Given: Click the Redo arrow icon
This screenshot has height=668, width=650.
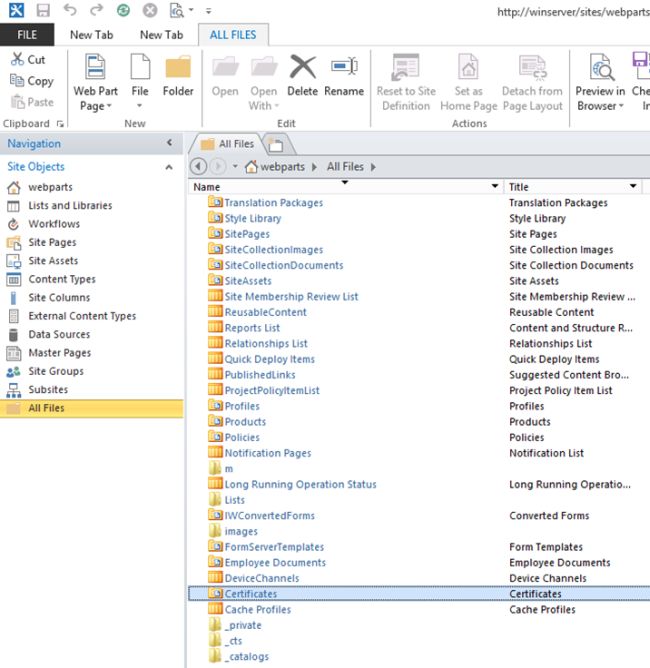Looking at the screenshot, I should click(97, 10).
